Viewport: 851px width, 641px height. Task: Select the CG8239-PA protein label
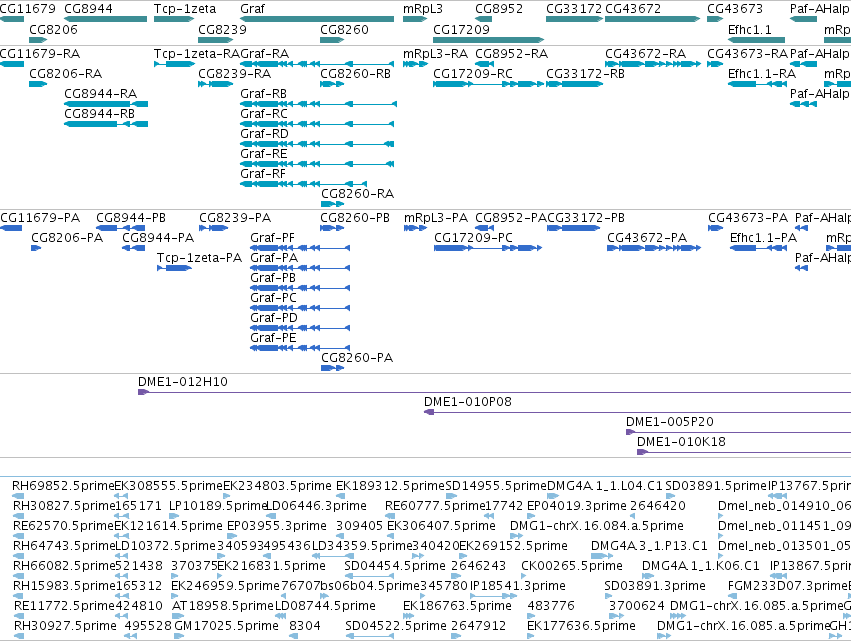[x=234, y=218]
